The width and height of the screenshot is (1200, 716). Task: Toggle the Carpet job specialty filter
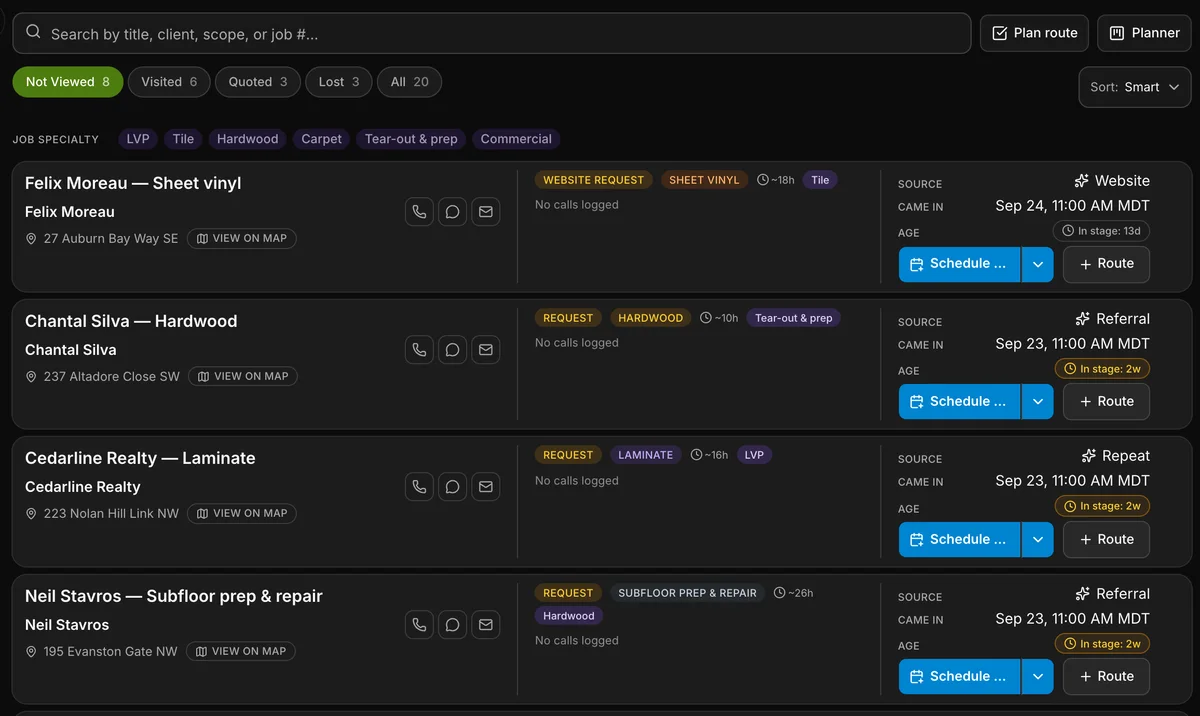tap(322, 139)
